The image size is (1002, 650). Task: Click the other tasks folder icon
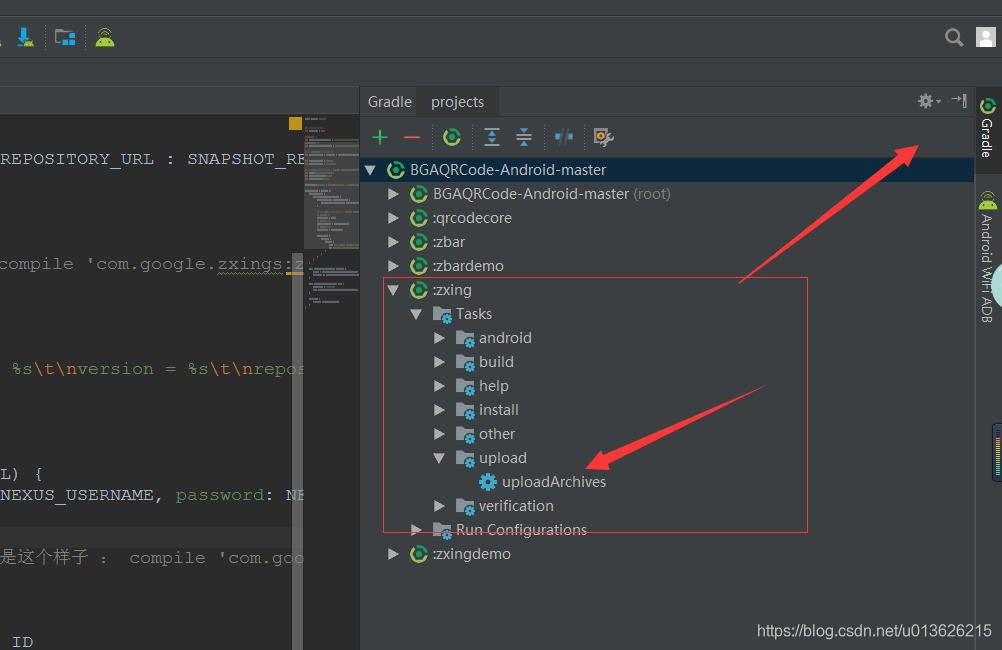pos(465,435)
